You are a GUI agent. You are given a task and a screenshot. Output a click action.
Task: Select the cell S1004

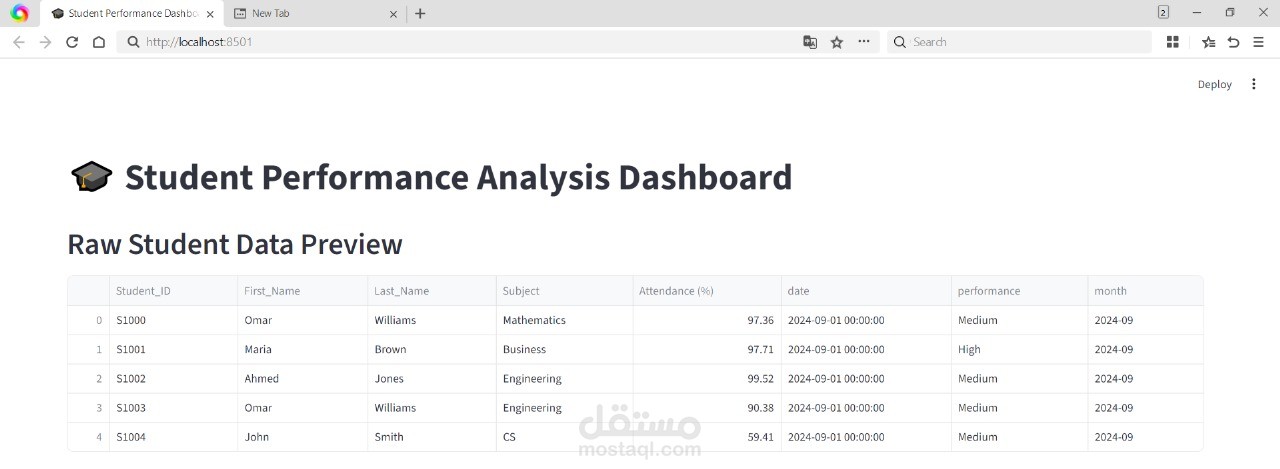tap(174, 436)
